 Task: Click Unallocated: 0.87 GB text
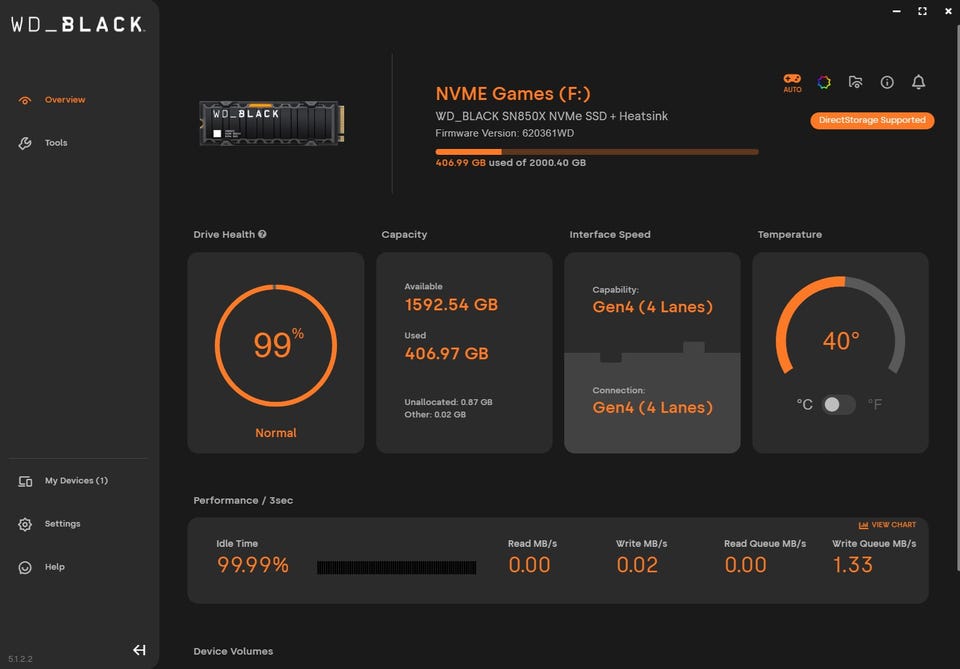coord(448,402)
